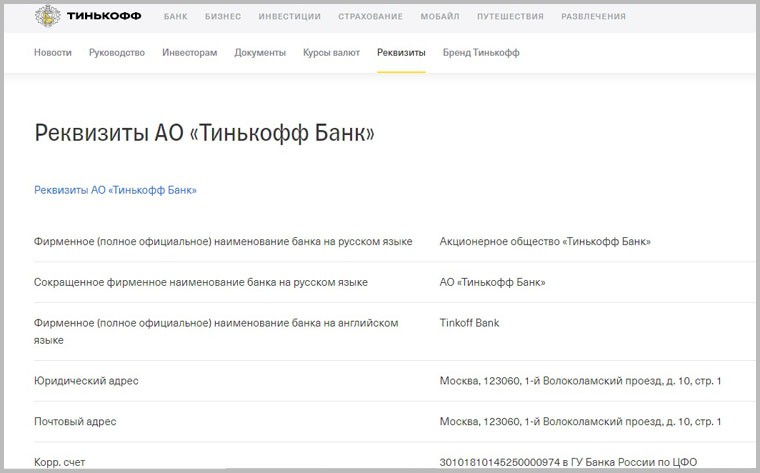Switch to the Новости tab
This screenshot has height=473, width=760.
point(53,52)
